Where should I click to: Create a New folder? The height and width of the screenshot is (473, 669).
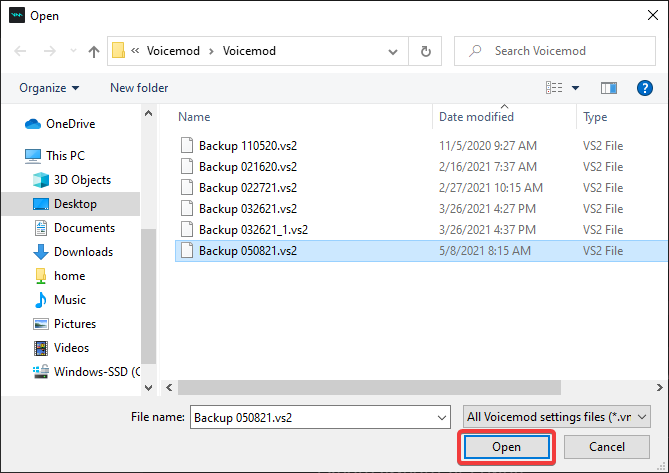[x=139, y=88]
